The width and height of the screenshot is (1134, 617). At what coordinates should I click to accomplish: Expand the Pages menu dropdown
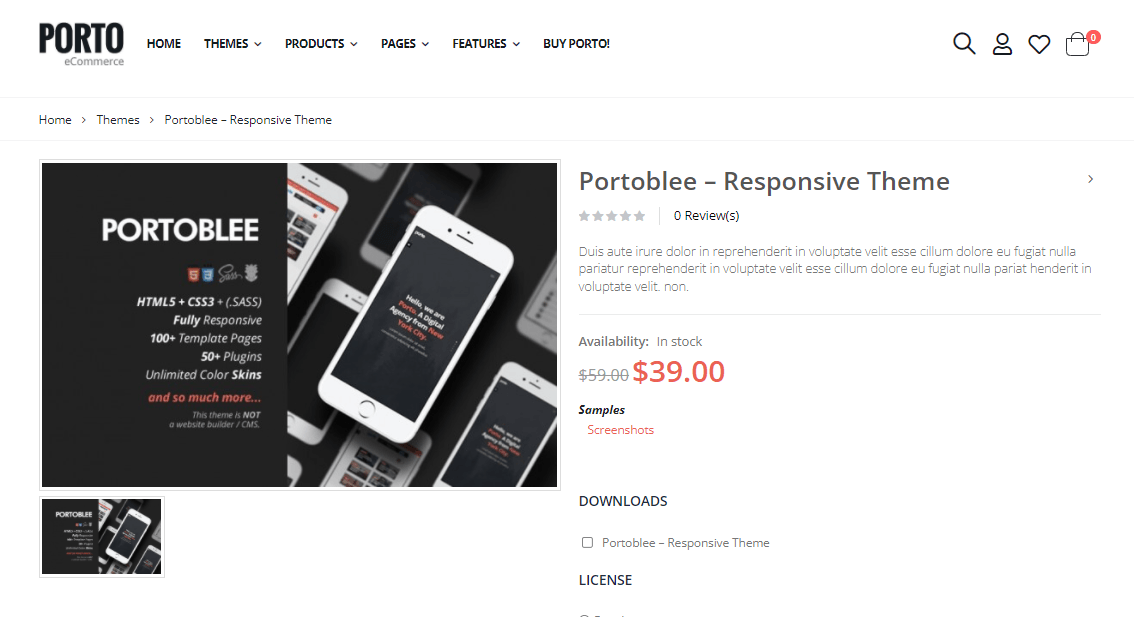(405, 43)
